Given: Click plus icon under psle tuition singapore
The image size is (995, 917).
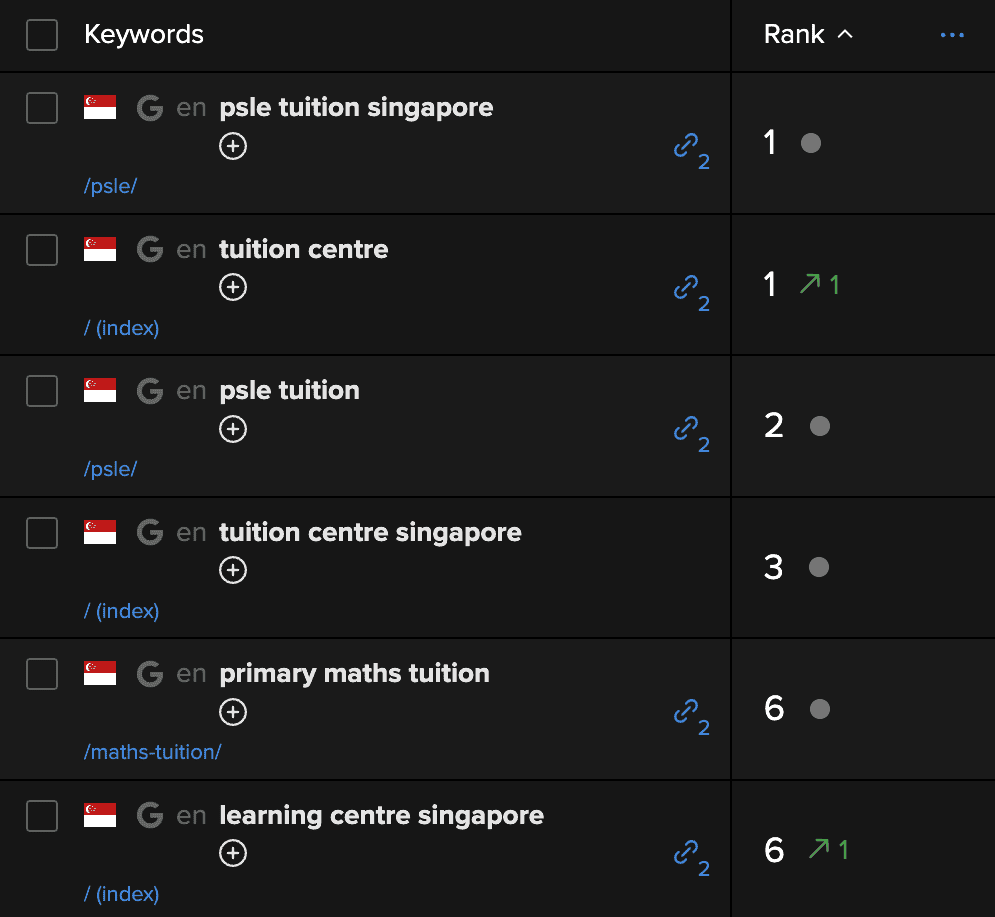Looking at the screenshot, I should [x=233, y=146].
